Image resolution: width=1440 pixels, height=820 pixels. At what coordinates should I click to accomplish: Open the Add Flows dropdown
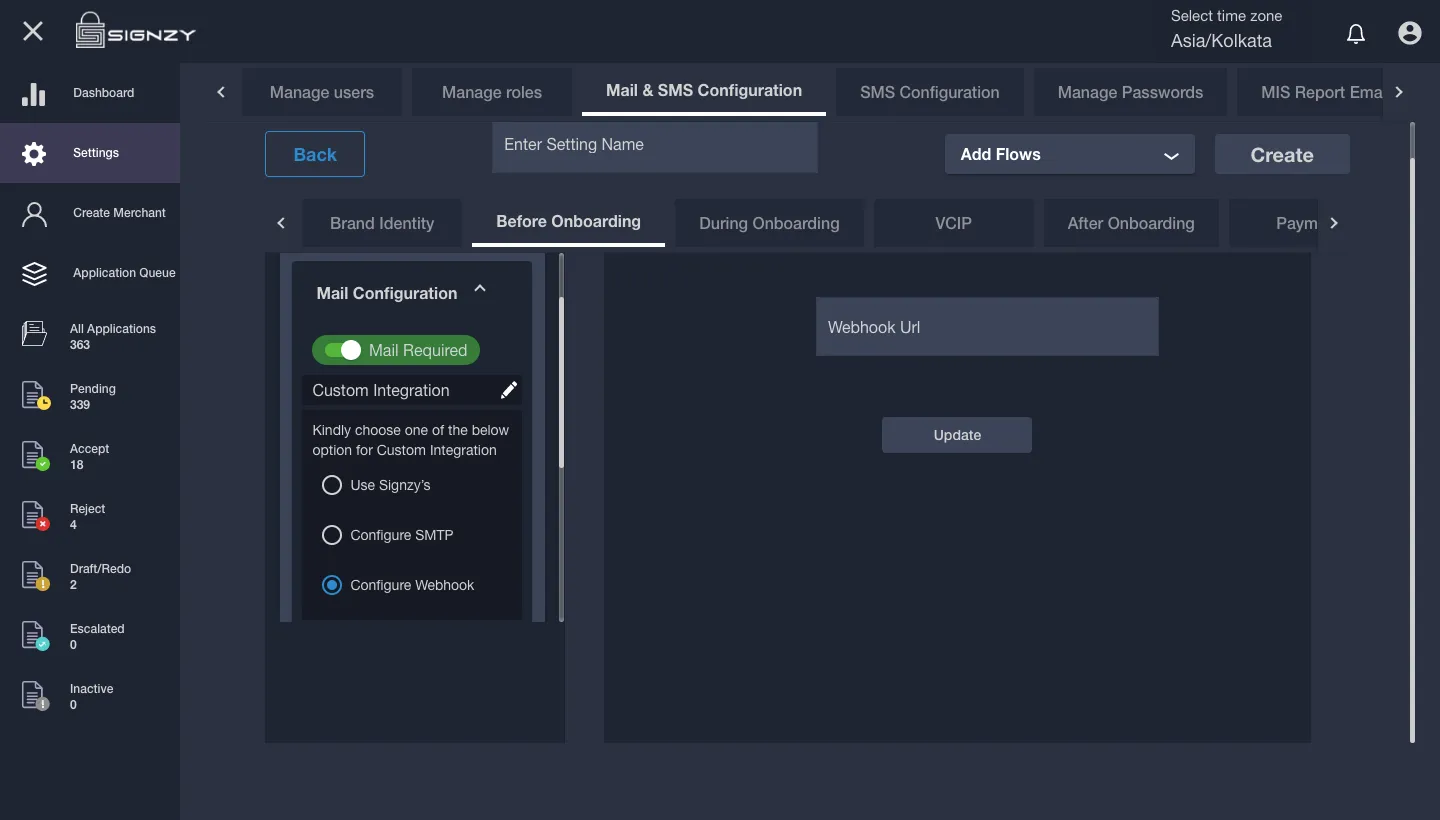point(1070,154)
